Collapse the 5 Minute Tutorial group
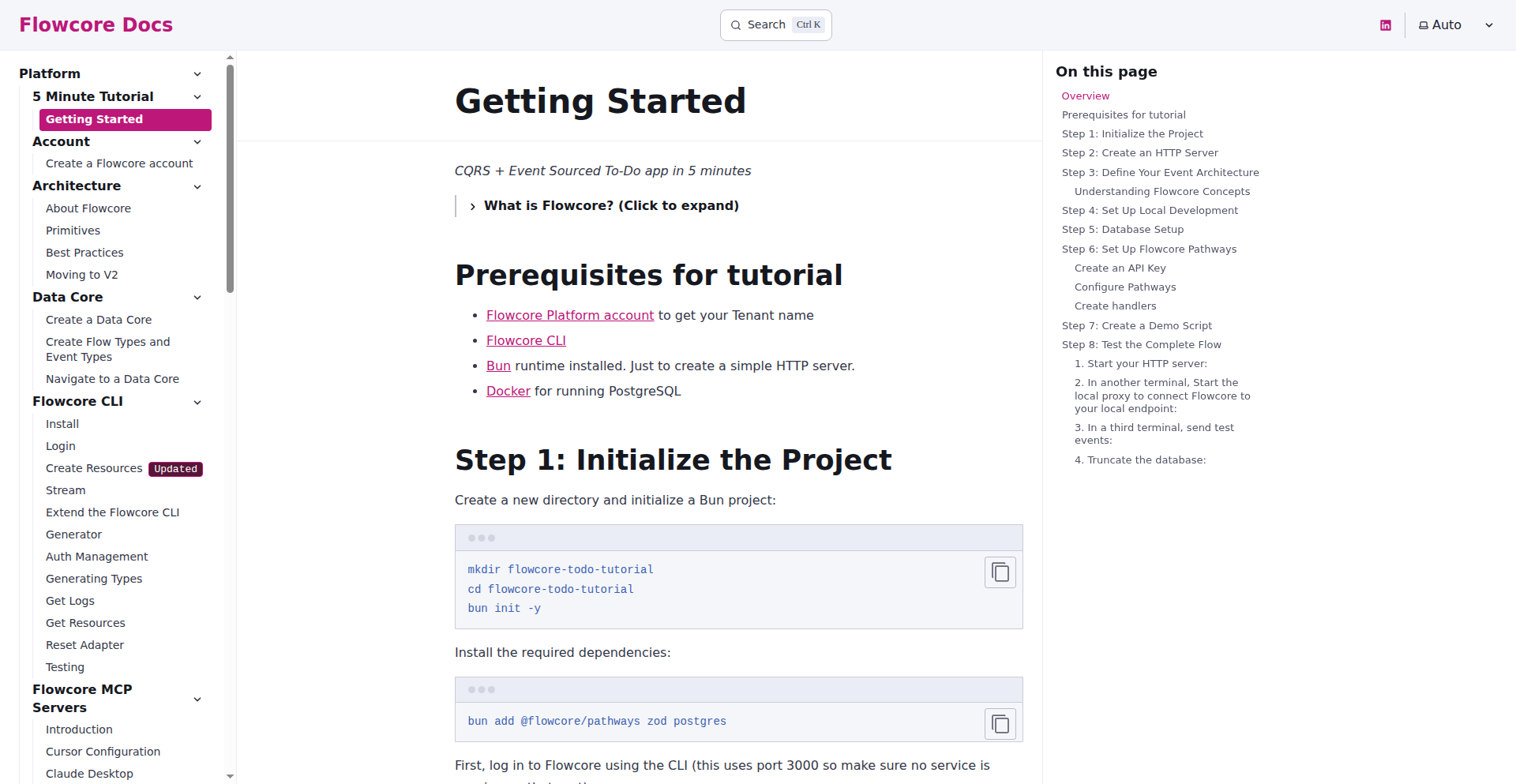Image resolution: width=1516 pixels, height=784 pixels. tap(197, 97)
